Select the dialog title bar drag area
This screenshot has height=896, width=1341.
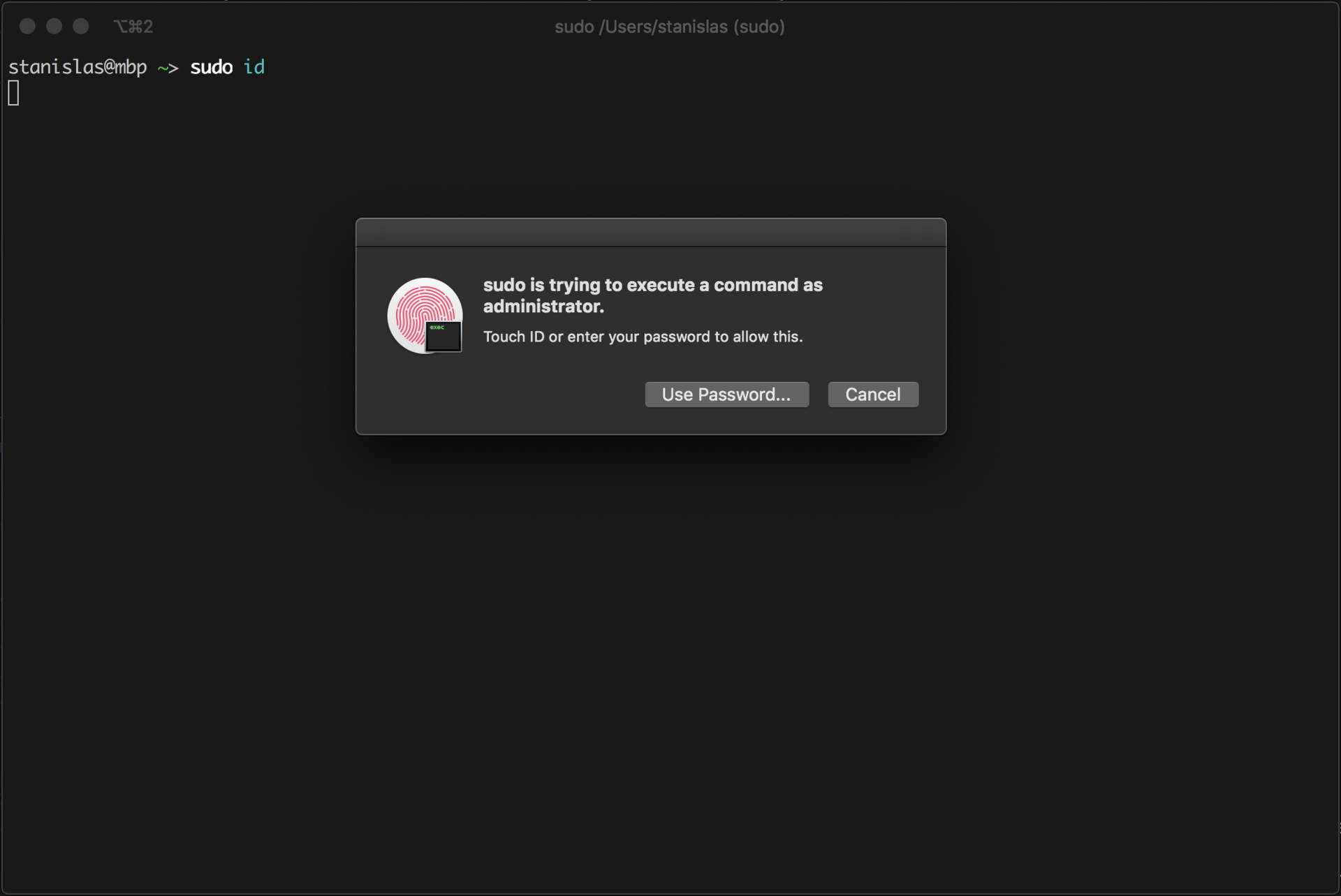(x=650, y=233)
